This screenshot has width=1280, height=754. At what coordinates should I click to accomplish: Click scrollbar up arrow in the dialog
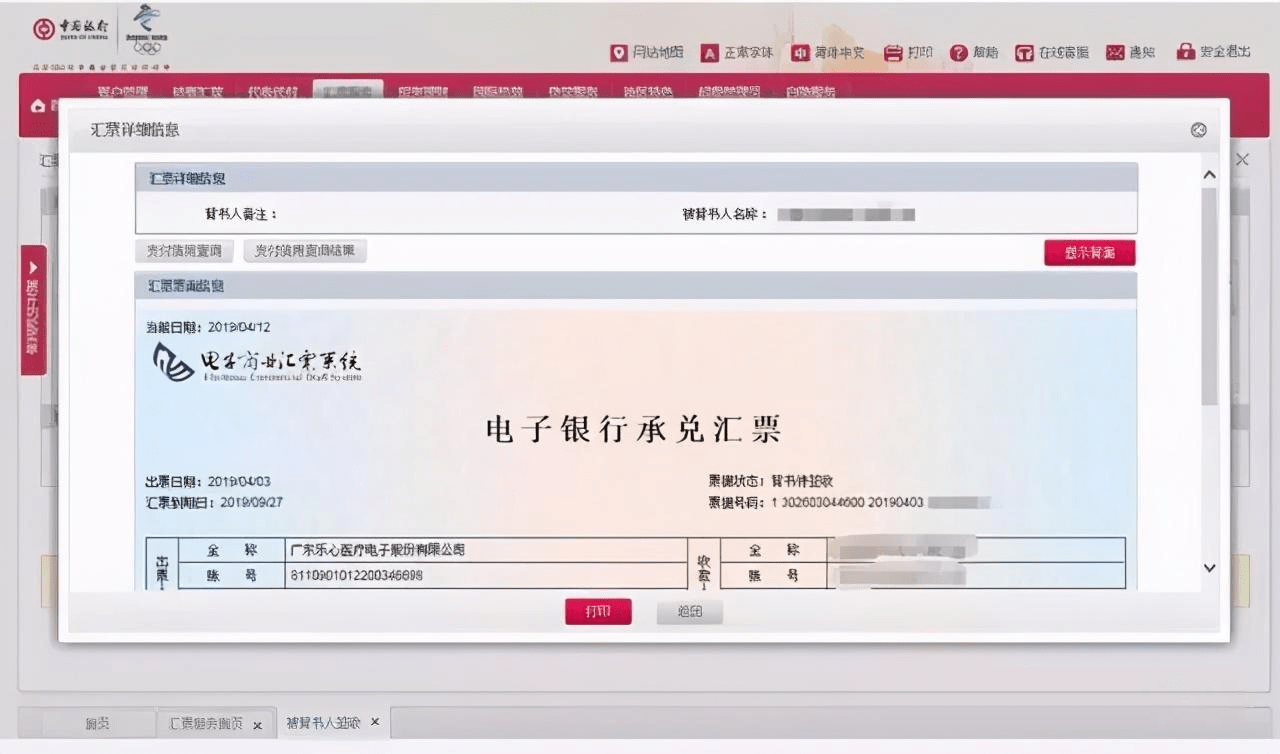[x=1209, y=175]
